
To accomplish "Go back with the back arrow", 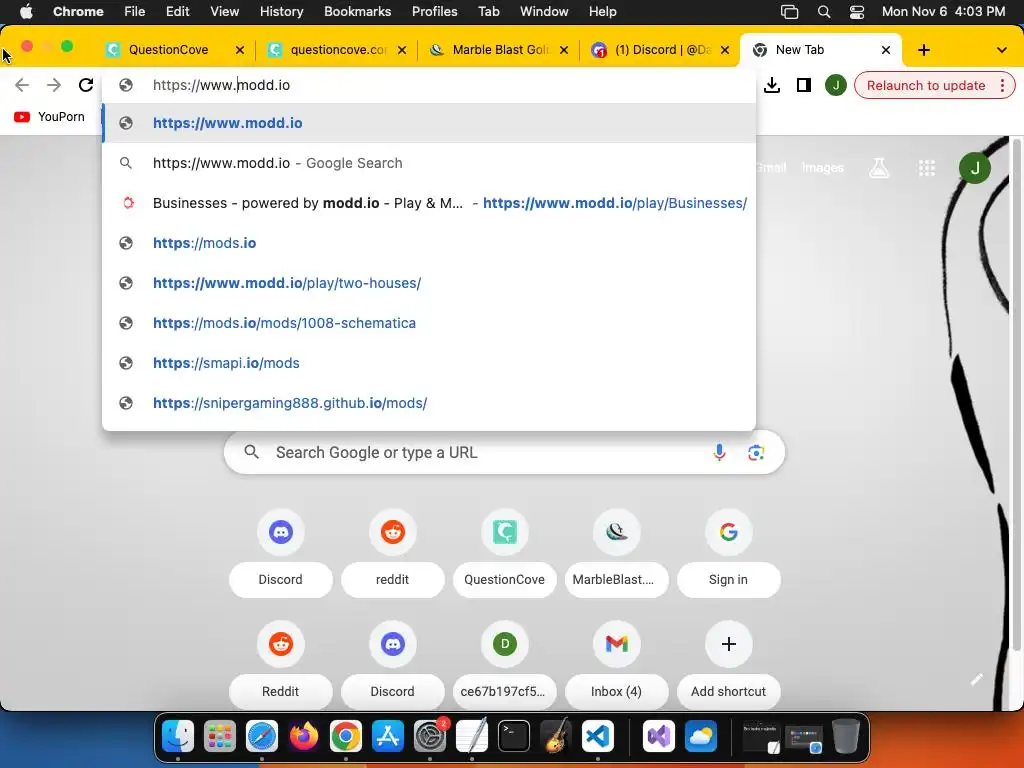I will pos(22,85).
